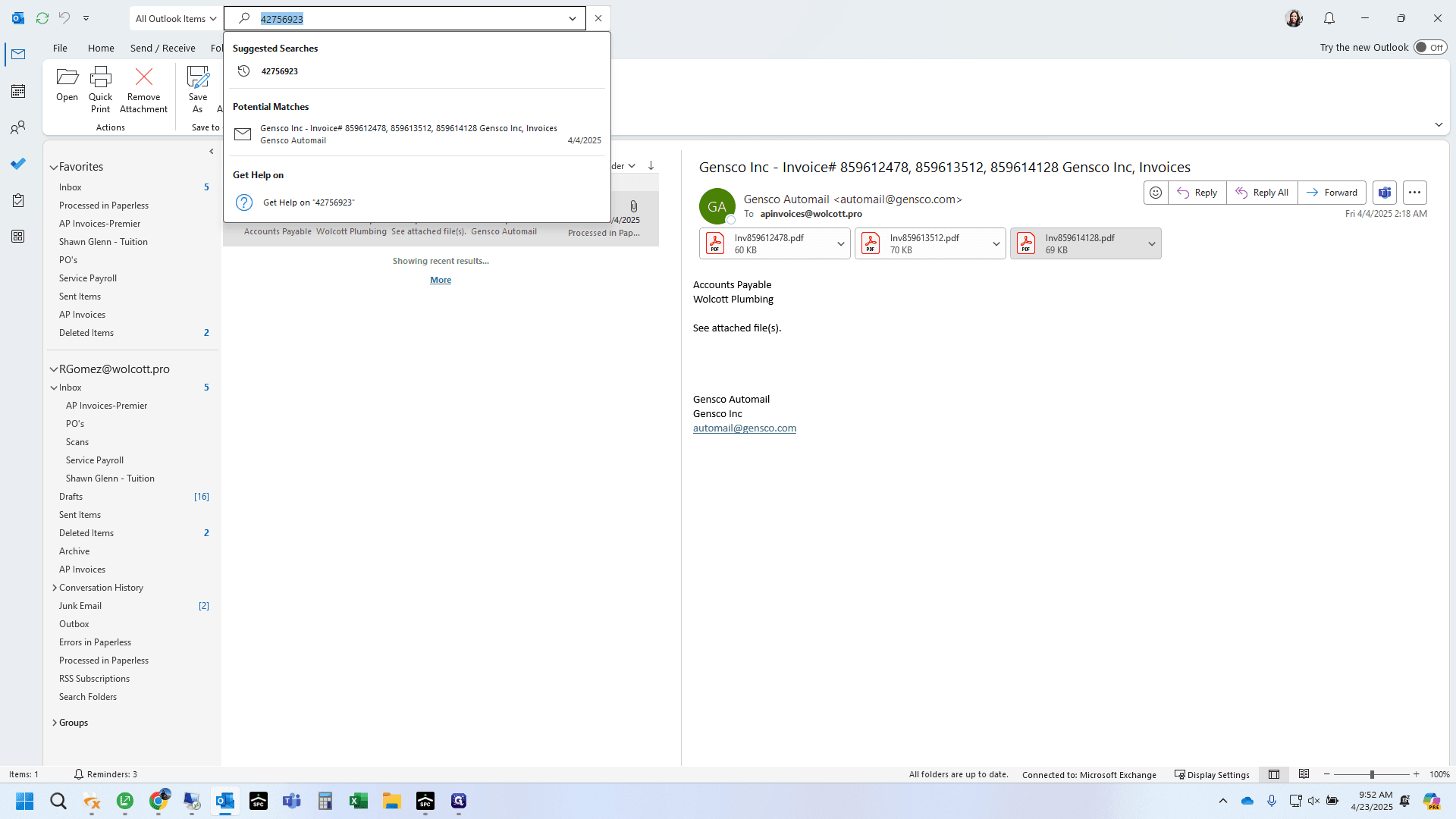The image size is (1456, 819).
Task: Collapse the RGomez@wolcott.pro account
Action: 54,369
